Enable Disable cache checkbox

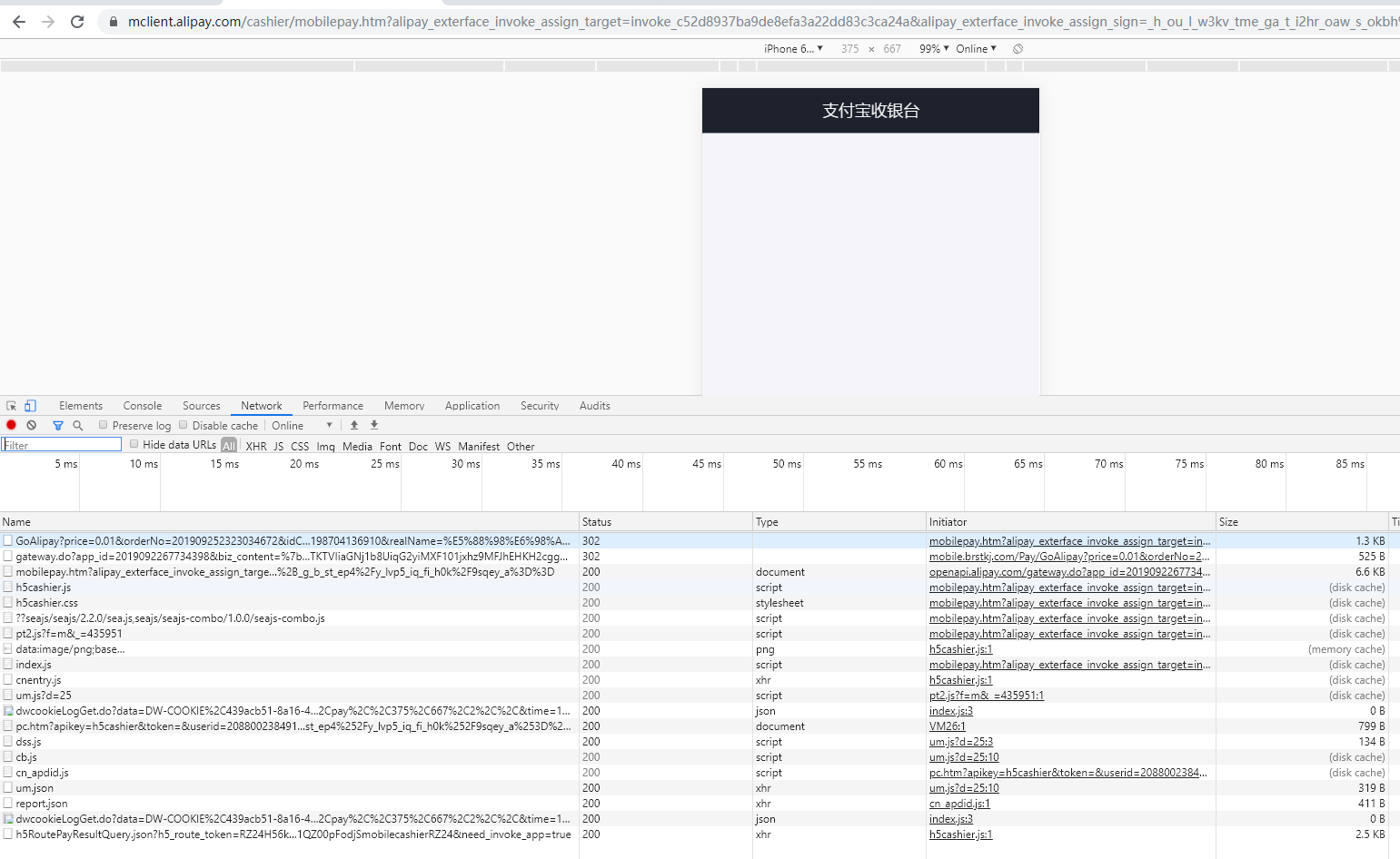click(184, 425)
